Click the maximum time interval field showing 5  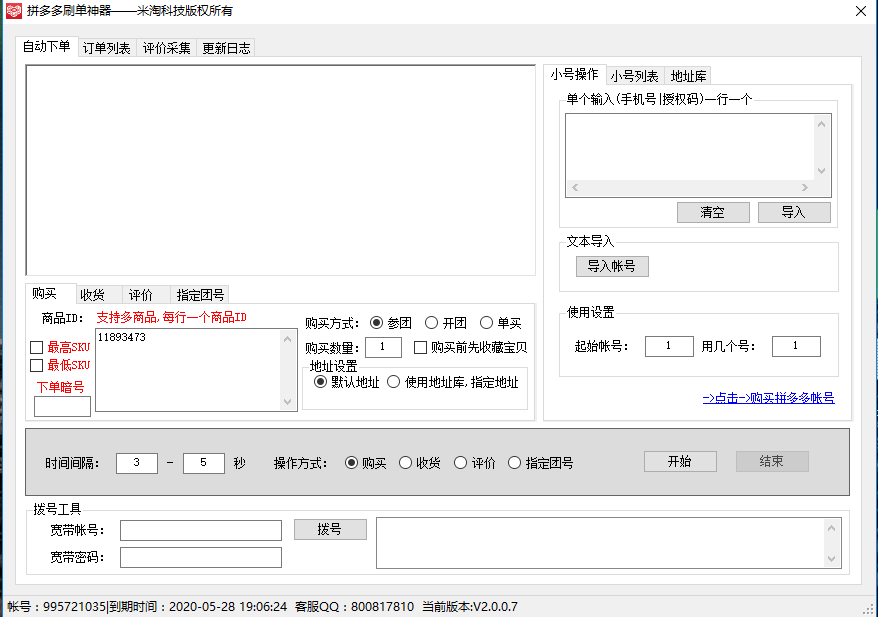pos(204,463)
